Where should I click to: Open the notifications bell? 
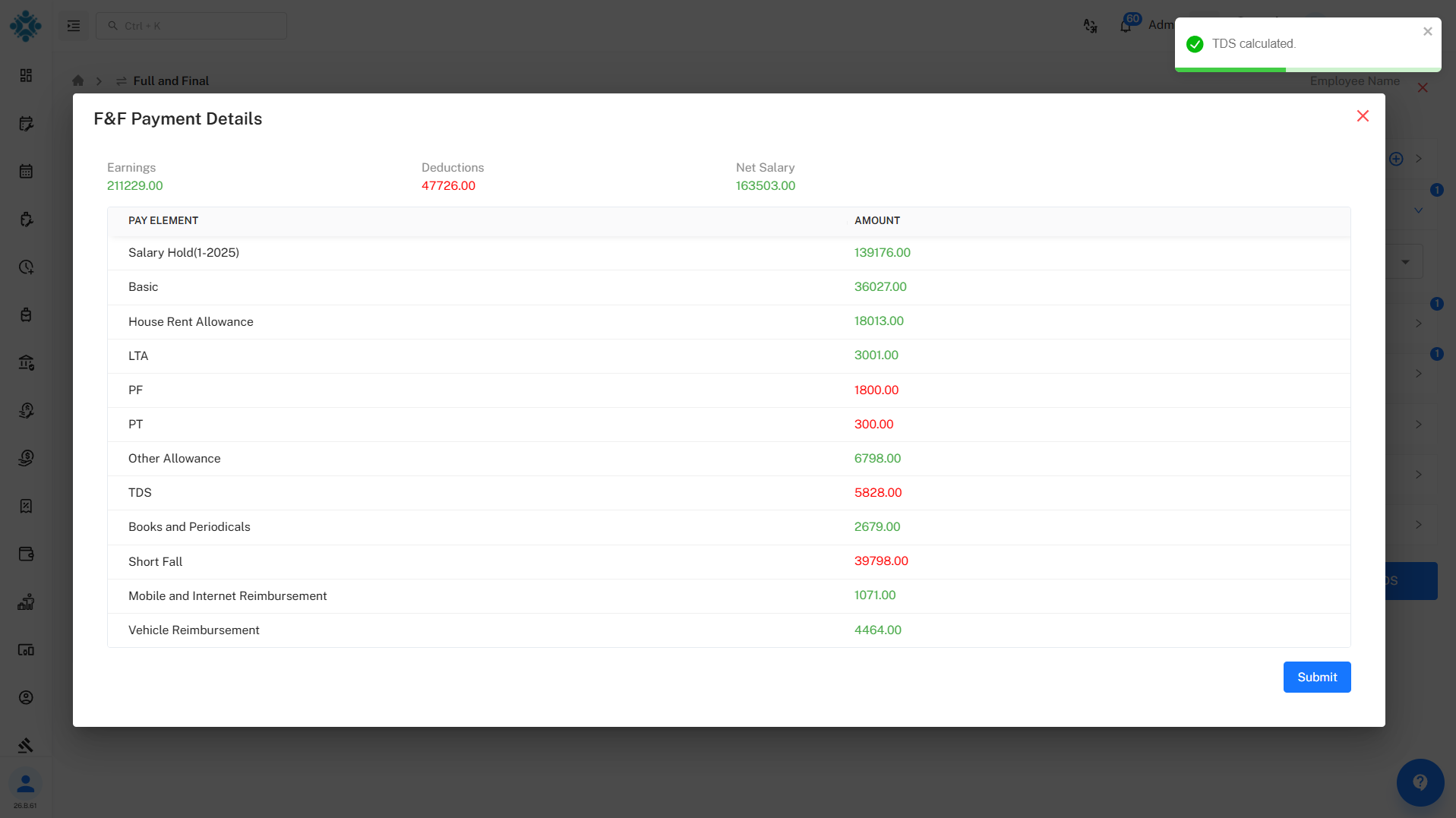click(1126, 26)
